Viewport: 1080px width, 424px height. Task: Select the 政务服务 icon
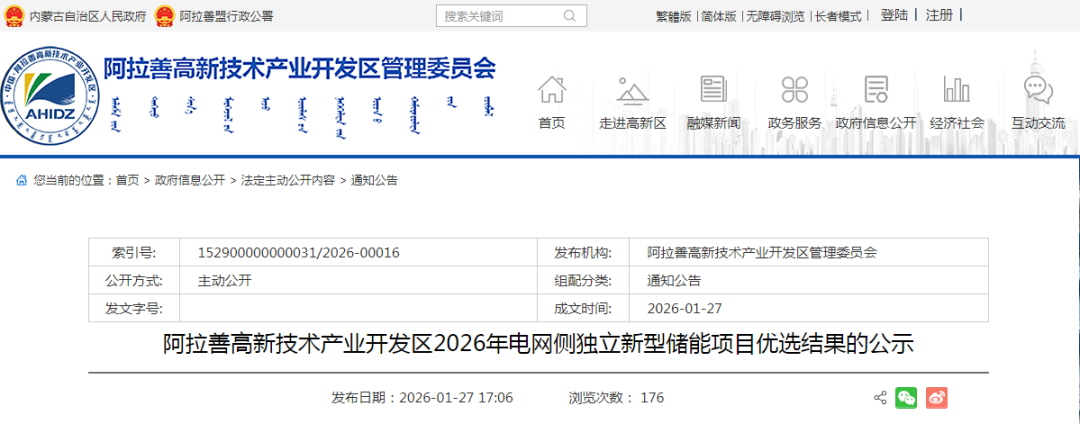click(x=794, y=90)
